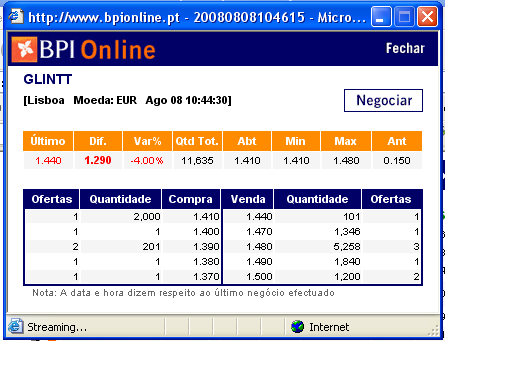512x384 pixels.
Task: Click the Compra column header
Action: click(191, 199)
